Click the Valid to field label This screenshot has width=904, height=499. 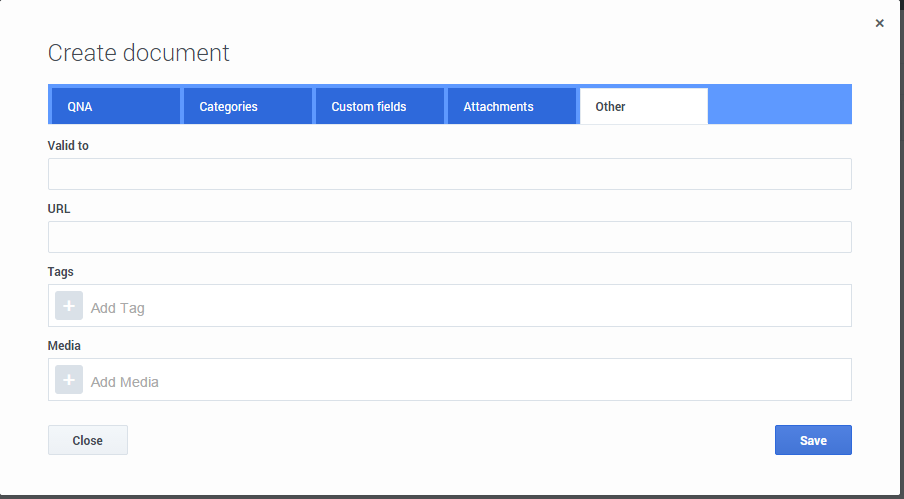tap(68, 146)
